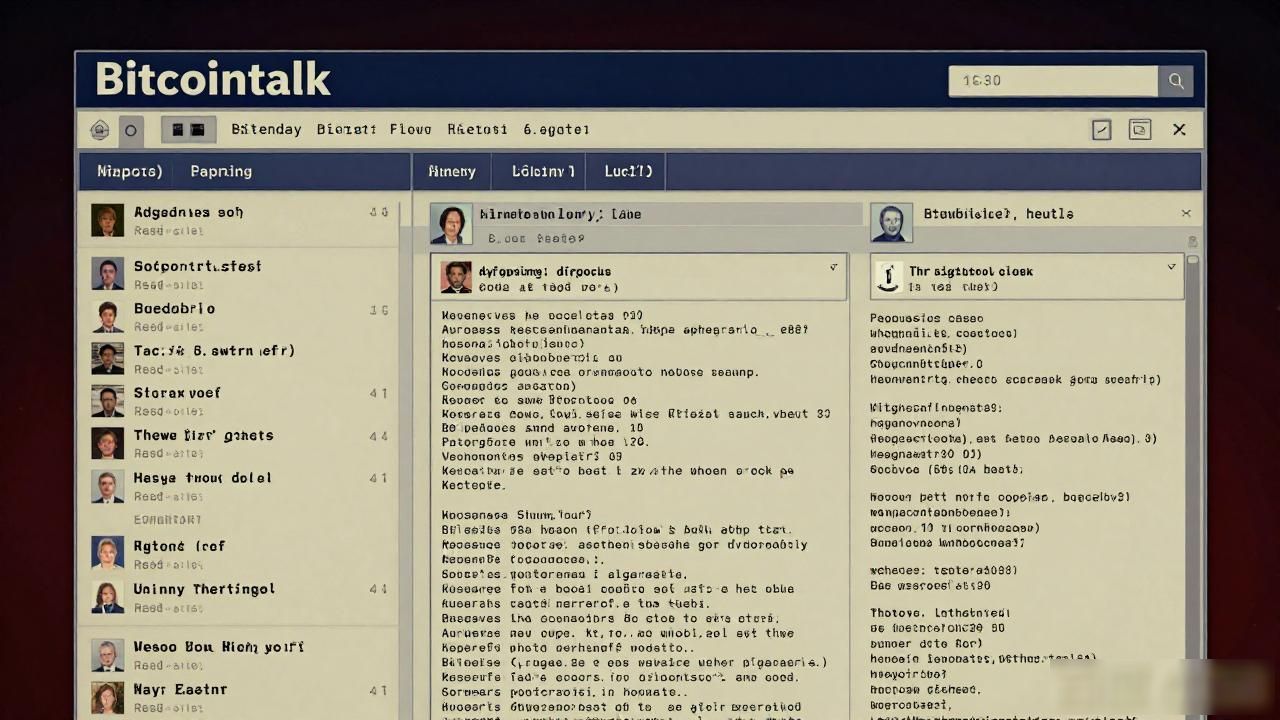
Task: Click the smiley clock icon beside "Thr sigibtcol clock"
Action: pos(887,277)
